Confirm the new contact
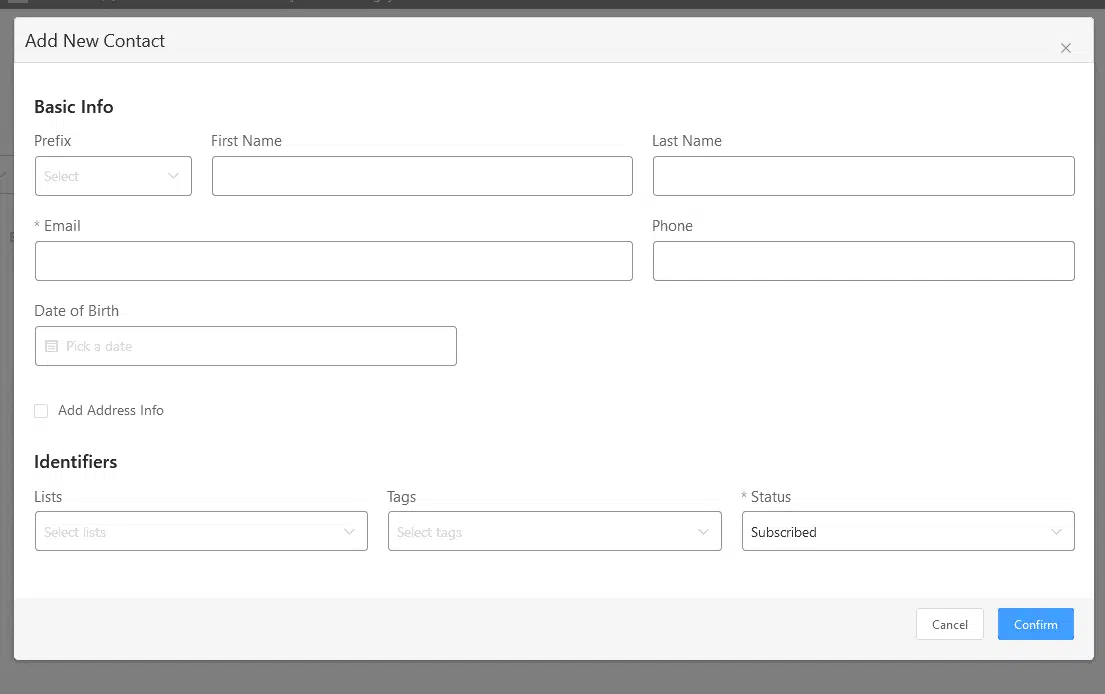 (1036, 624)
